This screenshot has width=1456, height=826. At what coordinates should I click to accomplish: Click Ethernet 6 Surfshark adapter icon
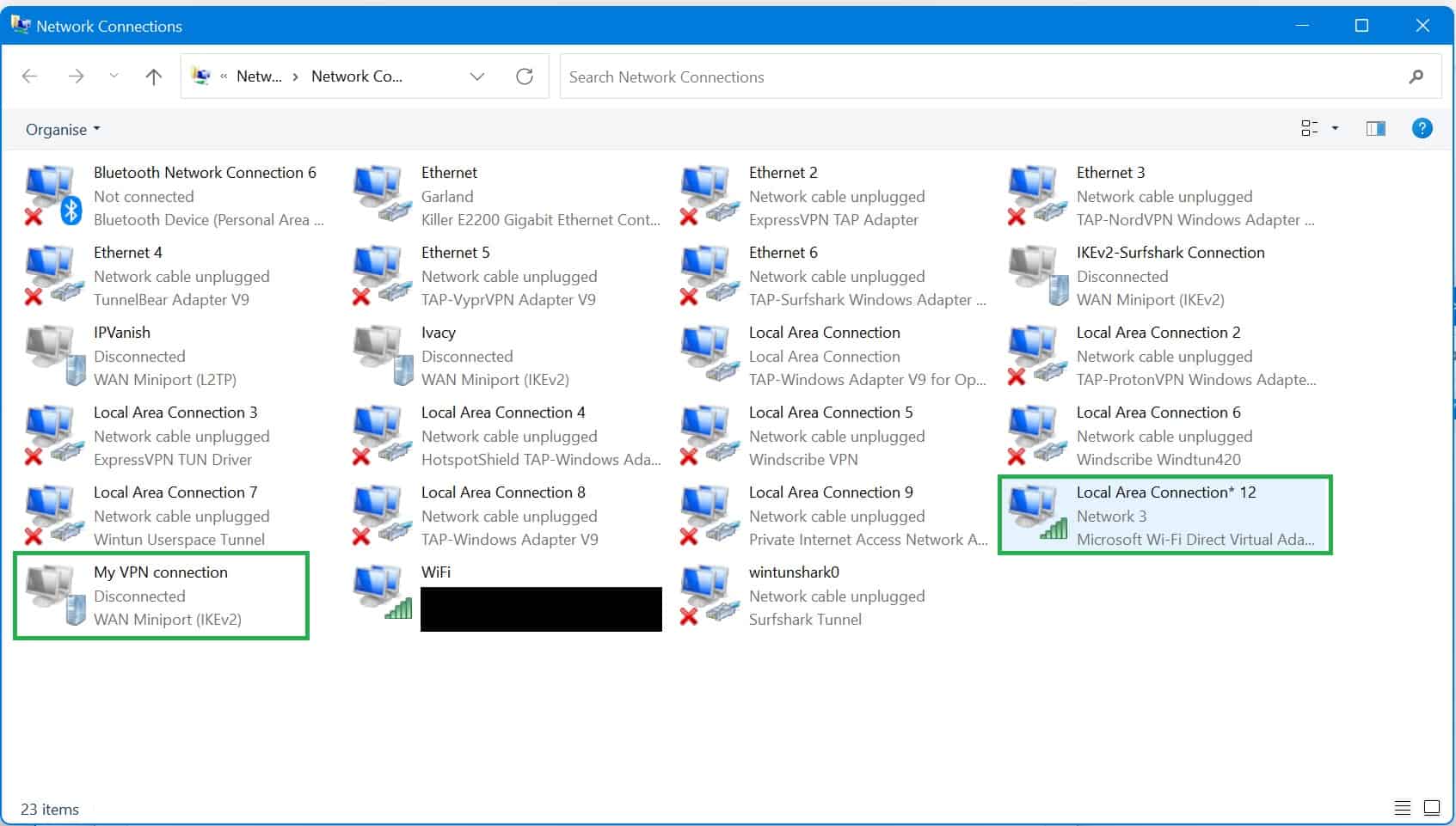click(x=710, y=275)
